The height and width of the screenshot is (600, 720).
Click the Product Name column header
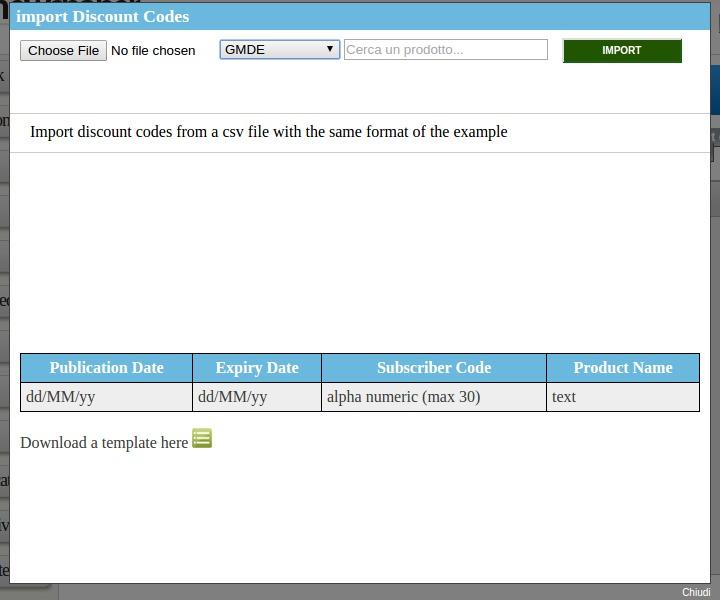pyautogui.click(x=622, y=367)
